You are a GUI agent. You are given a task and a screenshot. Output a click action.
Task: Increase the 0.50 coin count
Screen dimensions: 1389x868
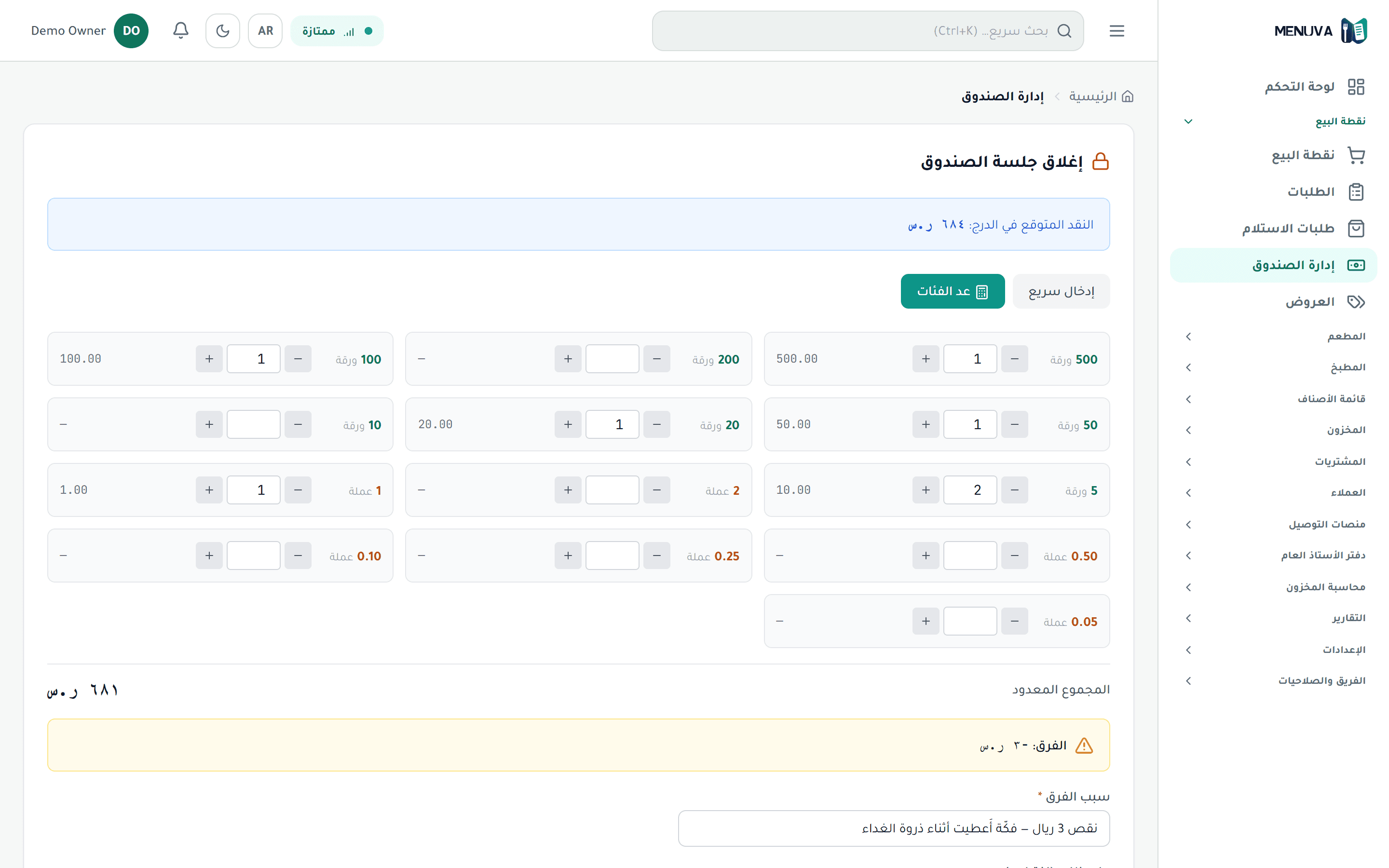point(926,555)
